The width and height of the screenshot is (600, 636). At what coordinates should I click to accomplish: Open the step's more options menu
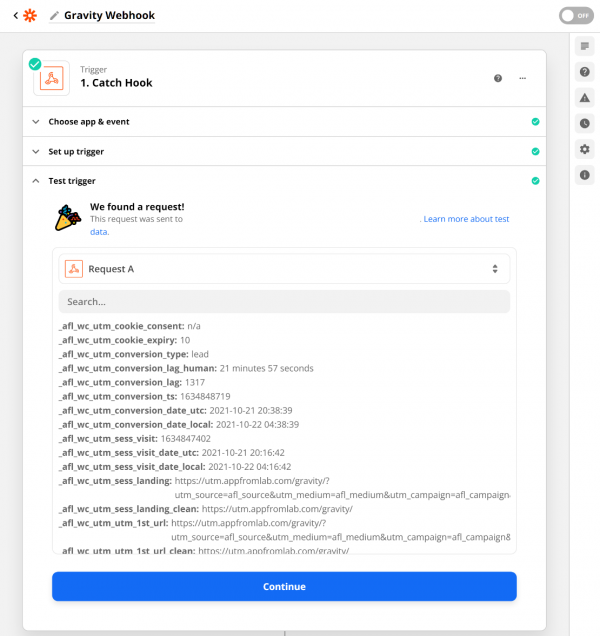[x=523, y=78]
